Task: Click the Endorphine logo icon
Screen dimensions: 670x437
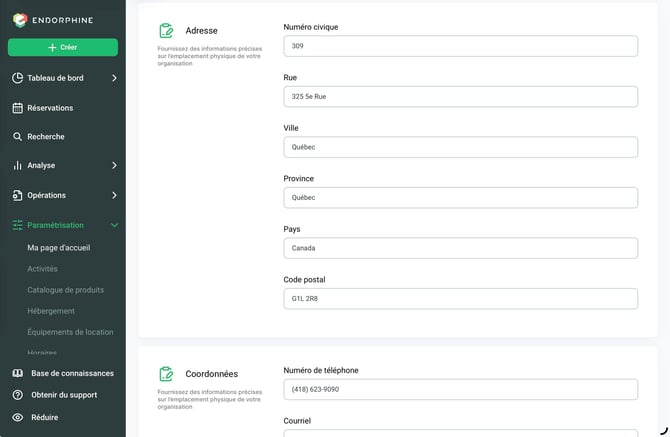Action: coord(20,20)
